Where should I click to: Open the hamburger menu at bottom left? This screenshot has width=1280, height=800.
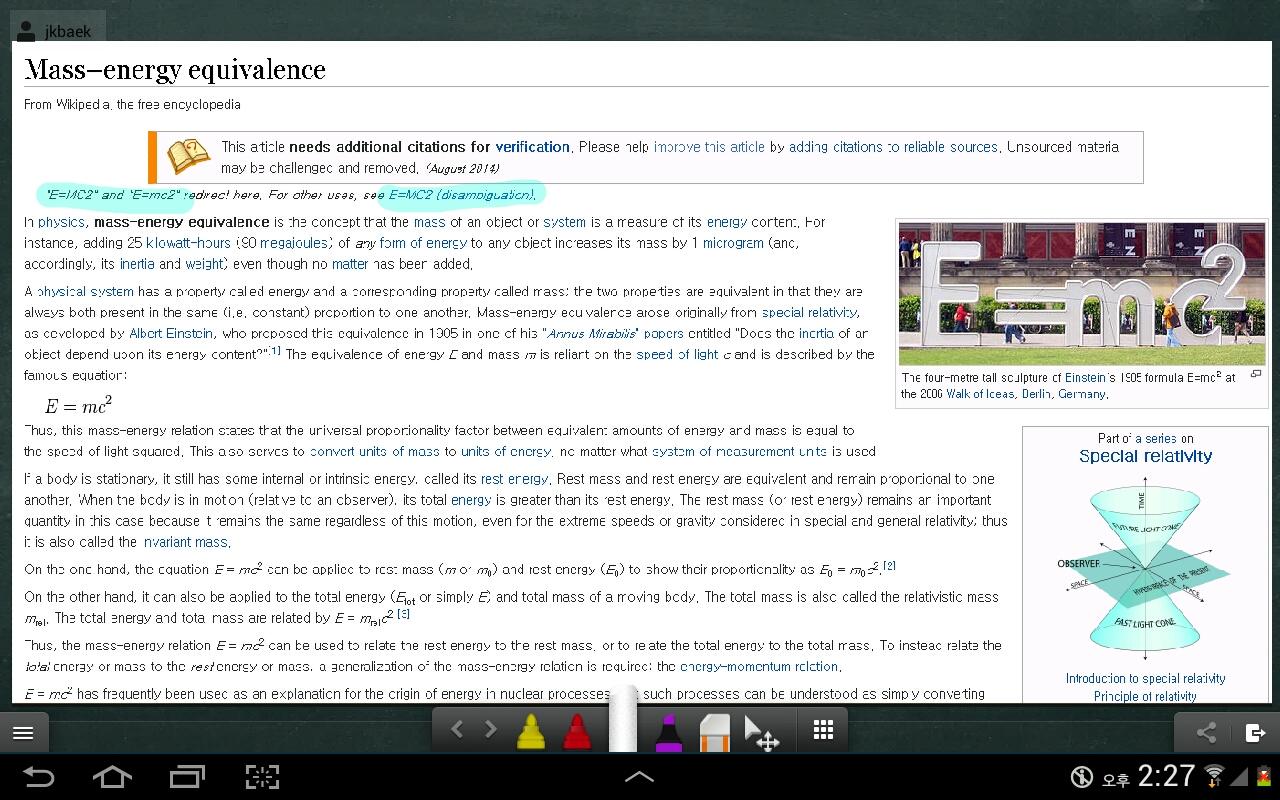tap(23, 733)
